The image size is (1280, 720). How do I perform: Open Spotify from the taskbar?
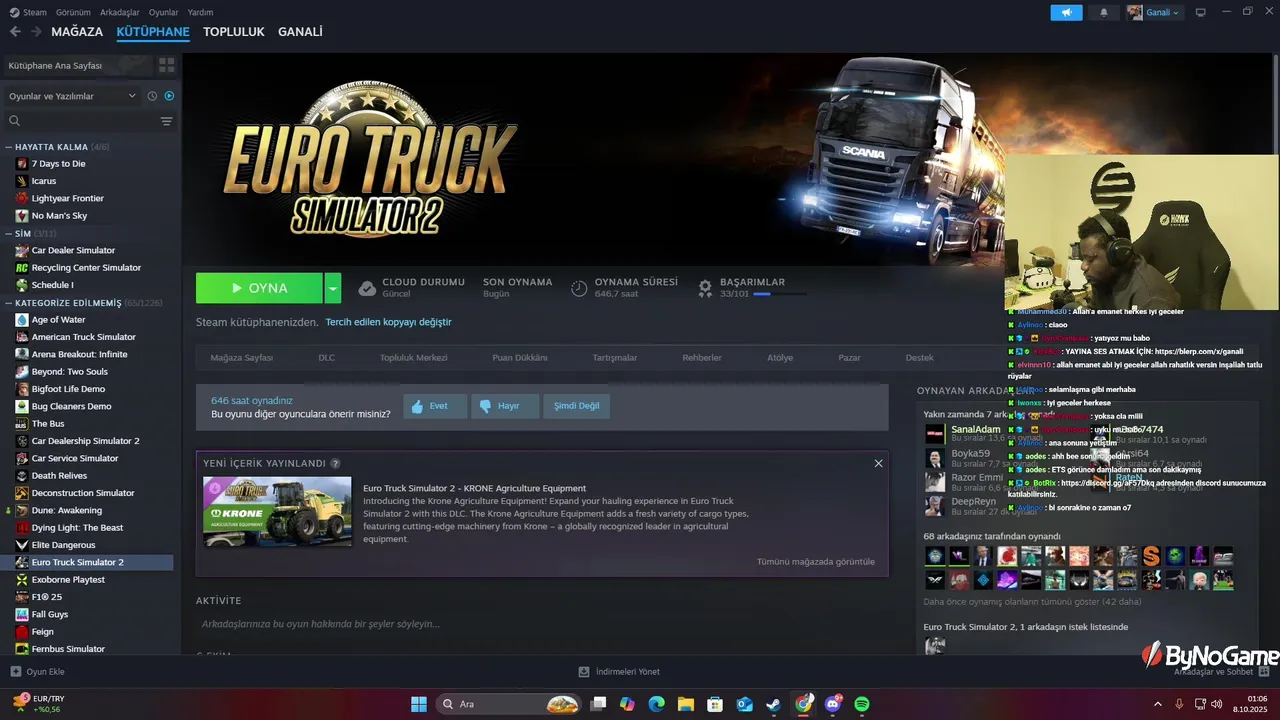click(862, 704)
